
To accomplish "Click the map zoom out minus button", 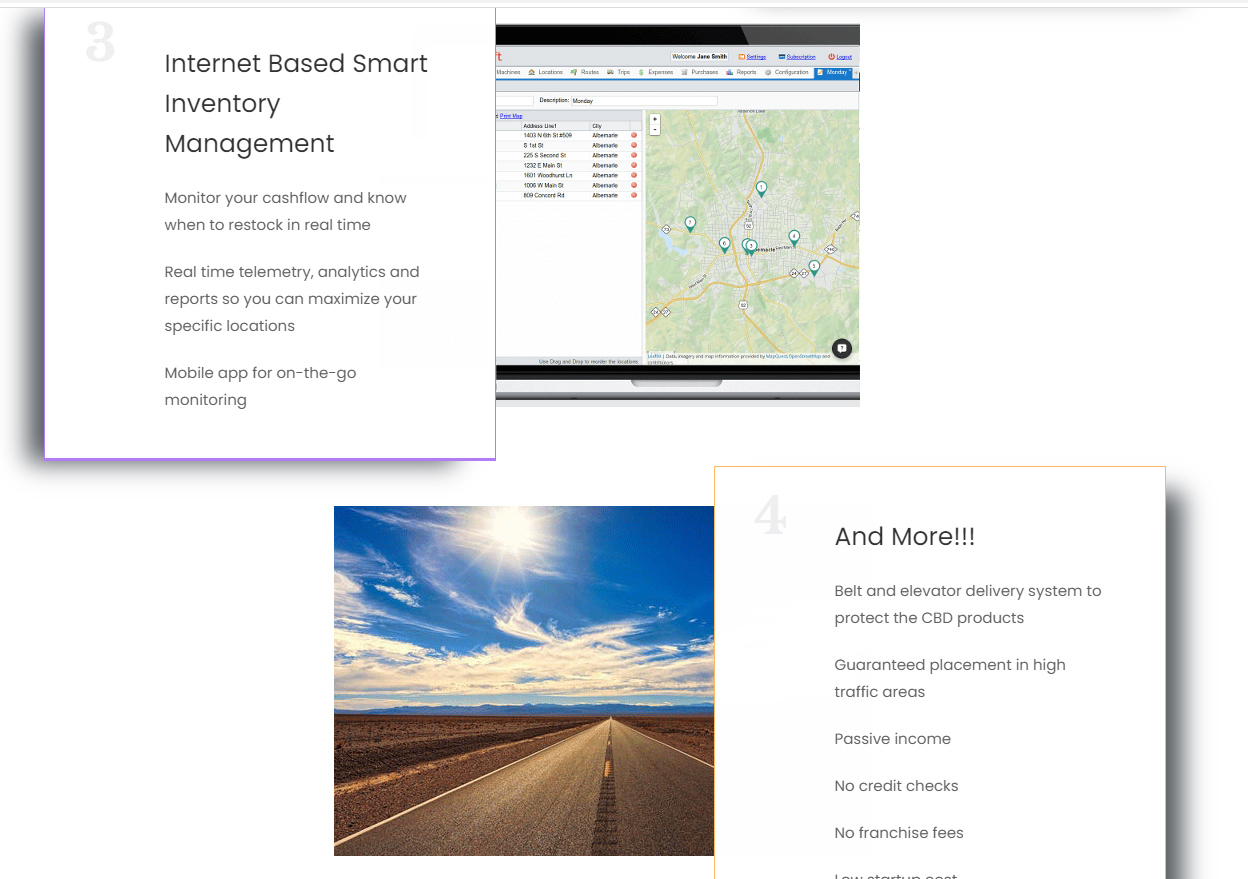I will click(x=655, y=129).
